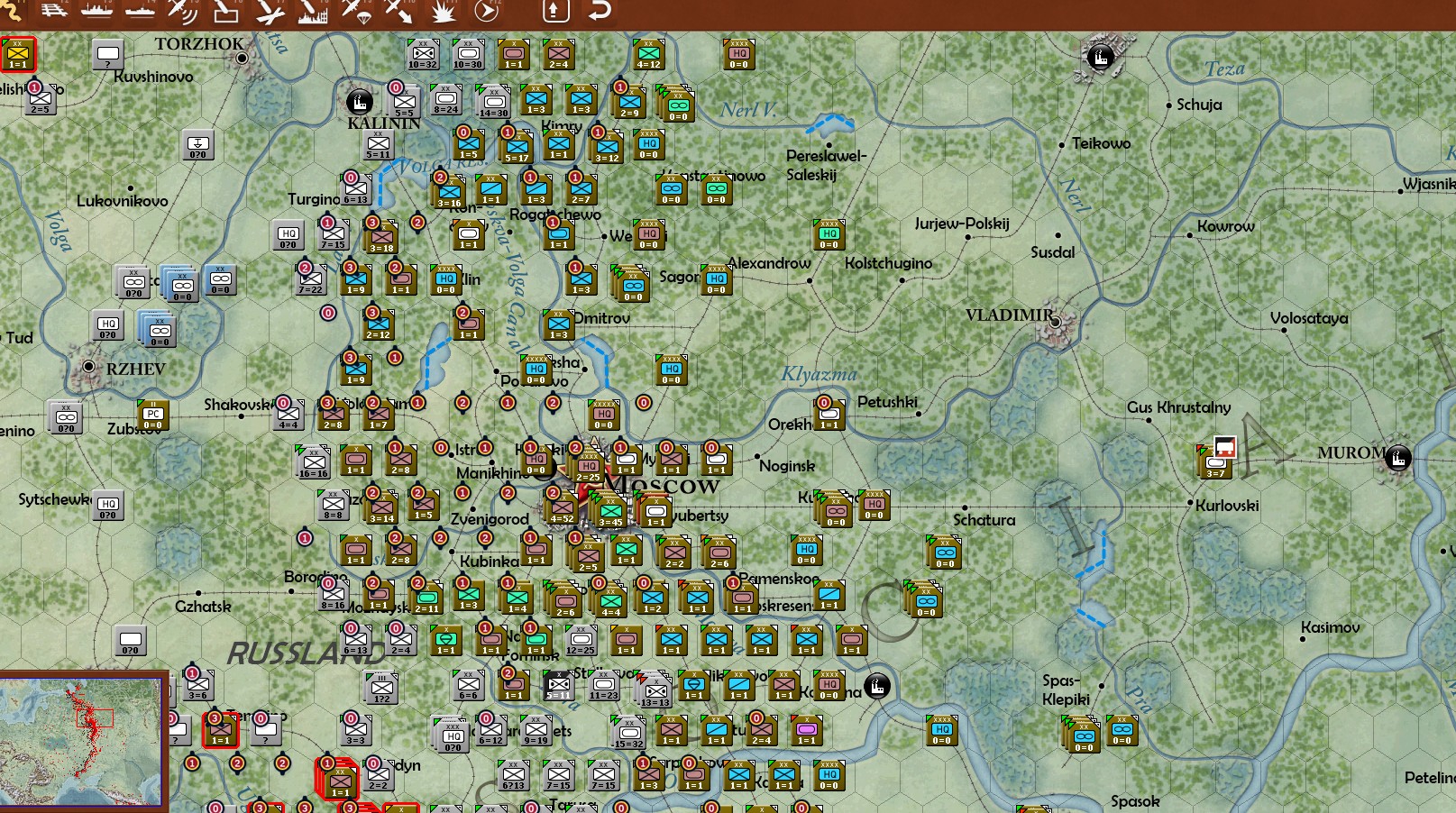Click the Kasimov town label
Screen dimensions: 1456x813
[x=1330, y=627]
